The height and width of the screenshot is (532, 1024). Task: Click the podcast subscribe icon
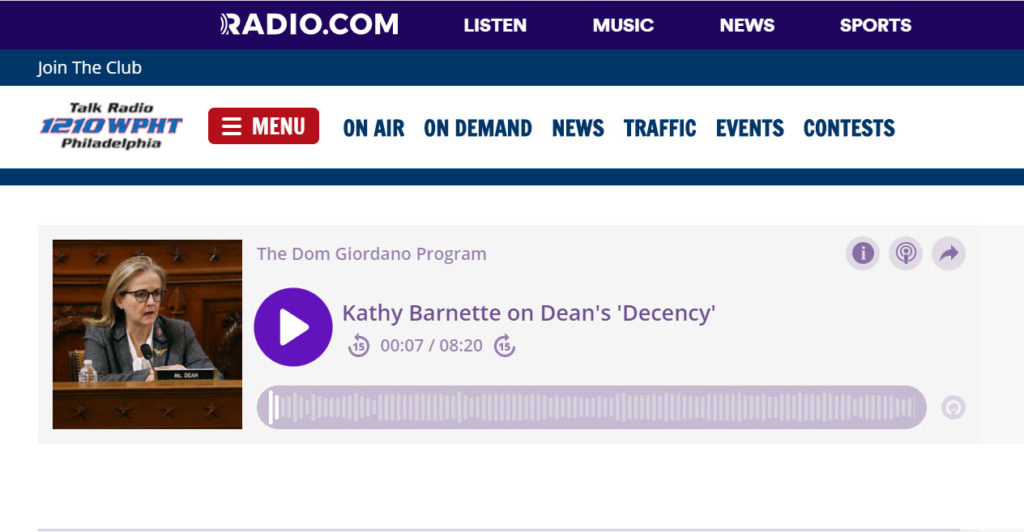906,253
